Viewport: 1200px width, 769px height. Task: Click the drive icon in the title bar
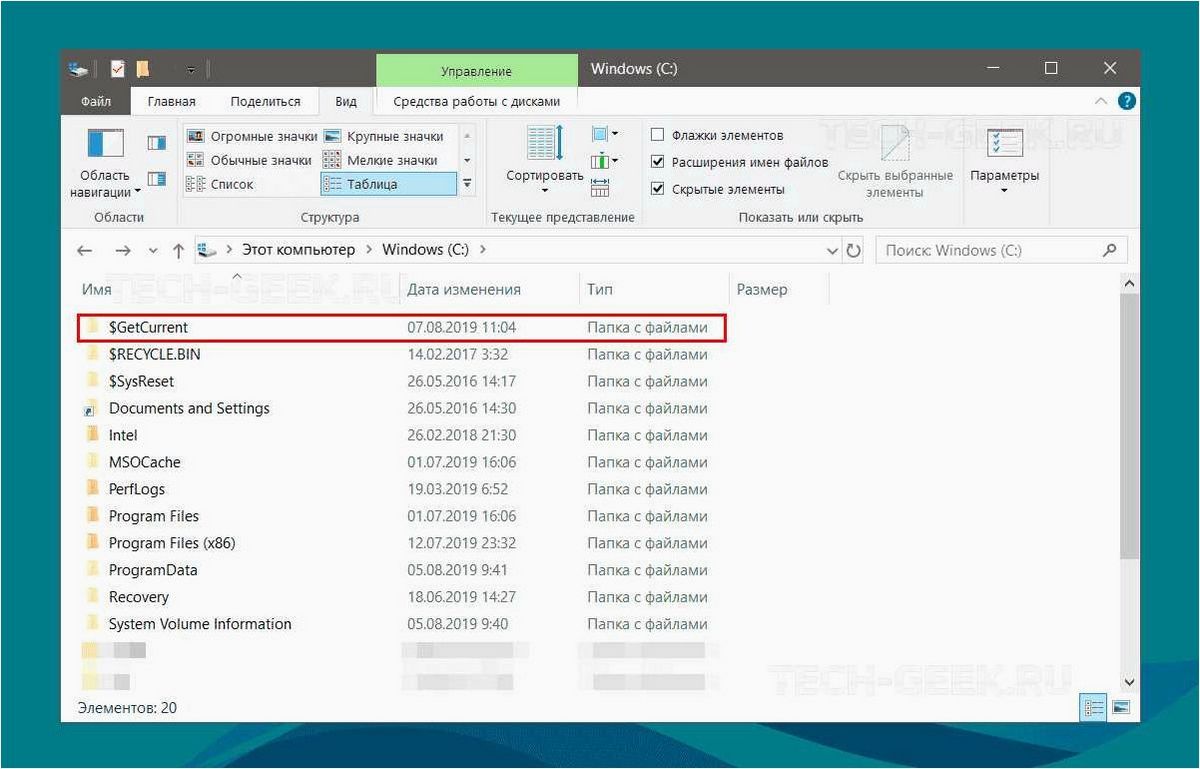tap(79, 70)
